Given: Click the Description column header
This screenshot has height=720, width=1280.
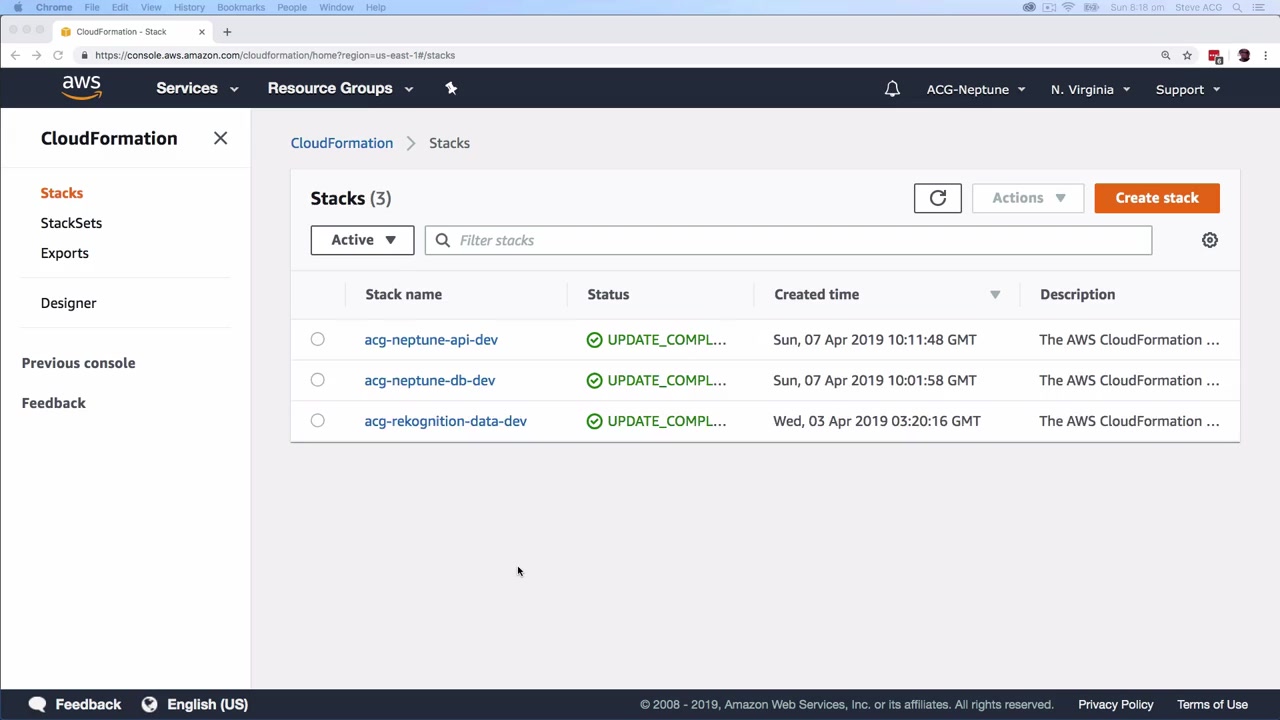Looking at the screenshot, I should tap(1077, 294).
